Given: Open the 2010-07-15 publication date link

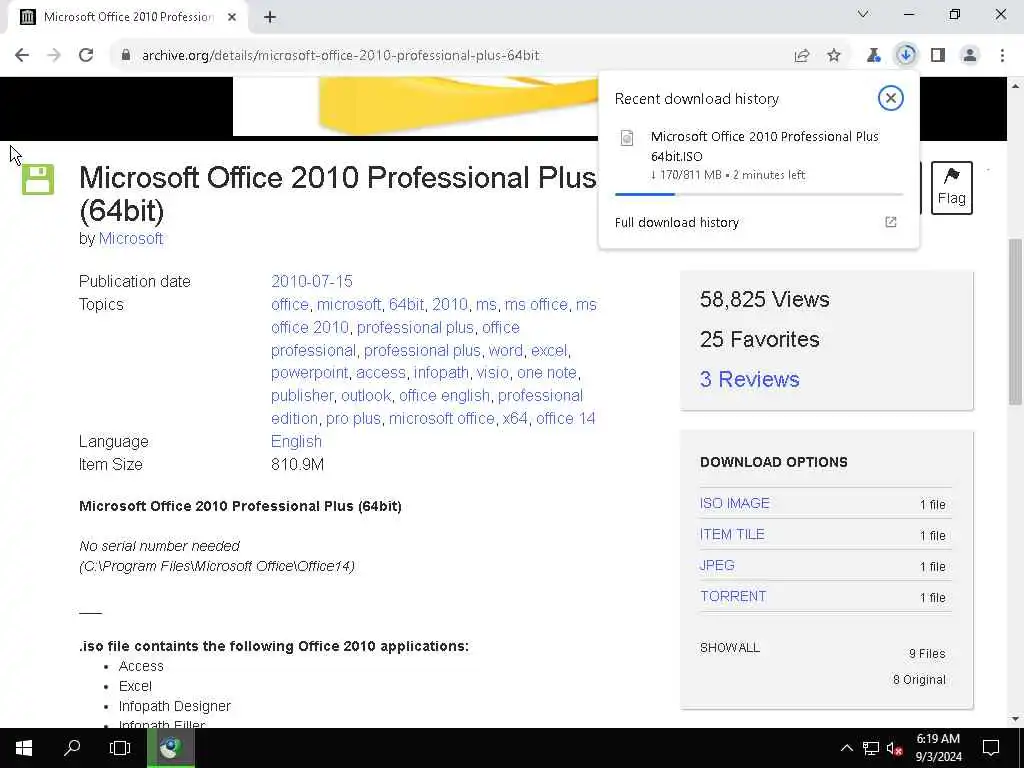Looking at the screenshot, I should (312, 281).
